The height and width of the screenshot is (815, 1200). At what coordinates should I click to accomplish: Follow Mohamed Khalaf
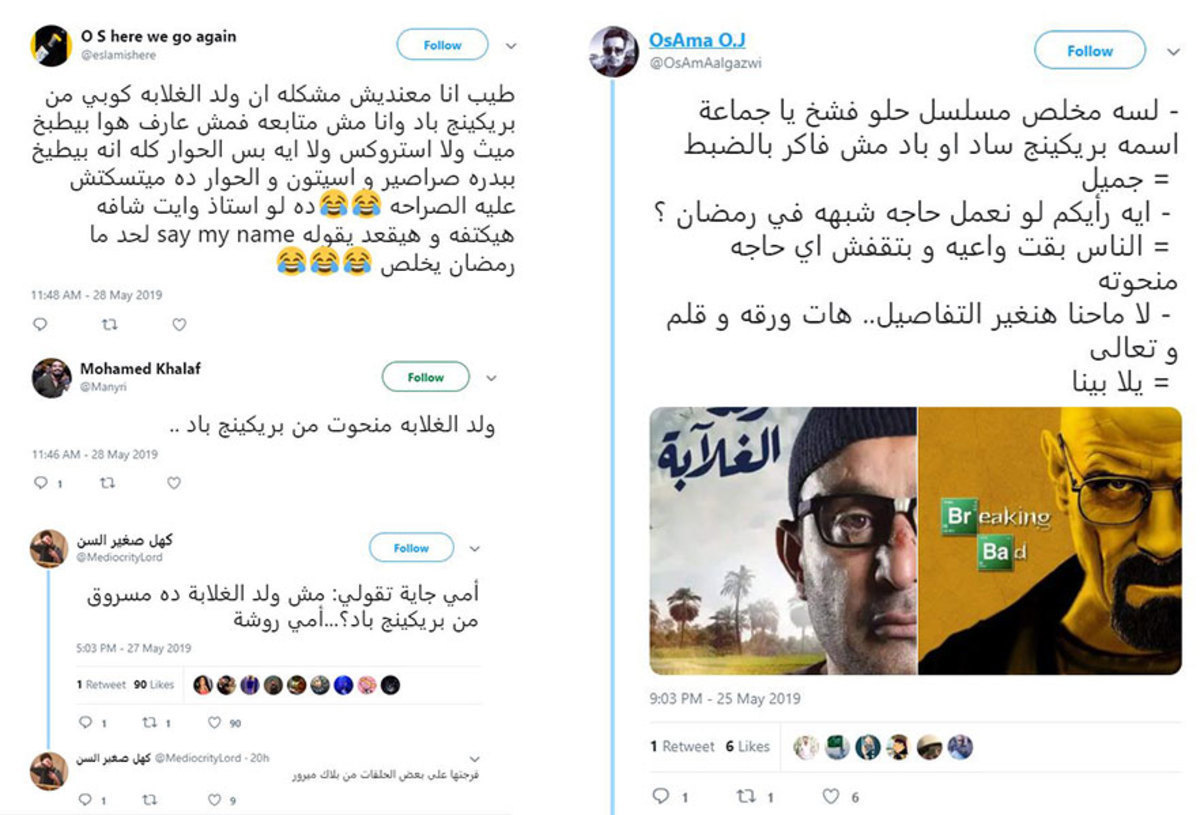pos(425,377)
